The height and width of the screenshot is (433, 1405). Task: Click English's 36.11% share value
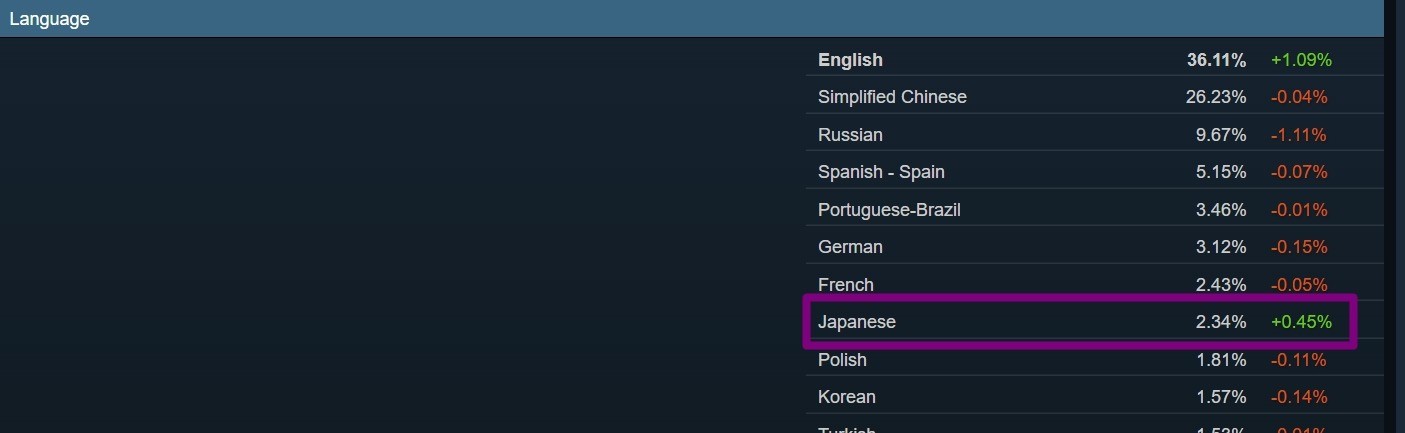(x=1216, y=60)
